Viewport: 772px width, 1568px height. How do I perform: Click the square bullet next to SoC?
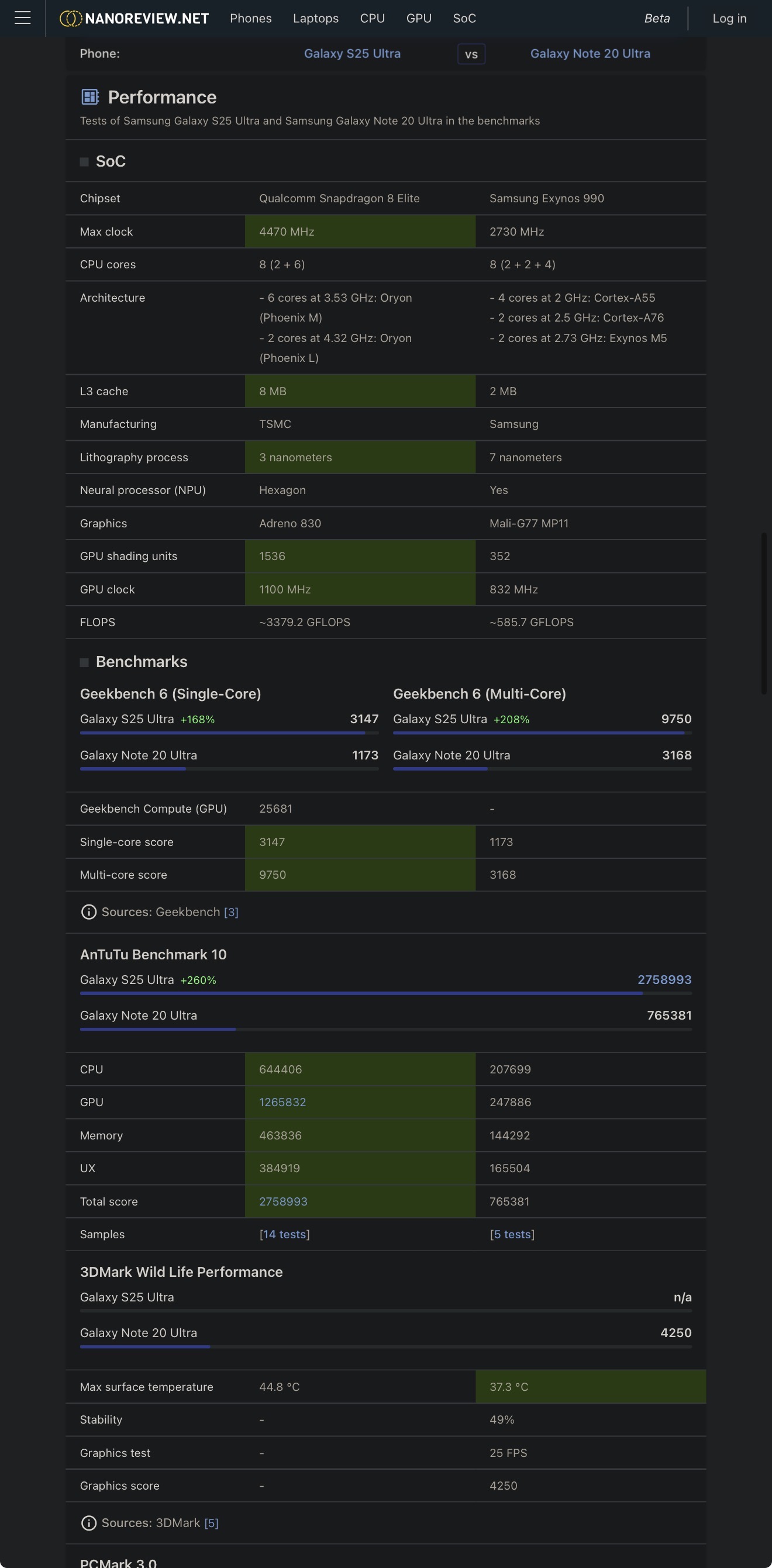pyautogui.click(x=84, y=162)
